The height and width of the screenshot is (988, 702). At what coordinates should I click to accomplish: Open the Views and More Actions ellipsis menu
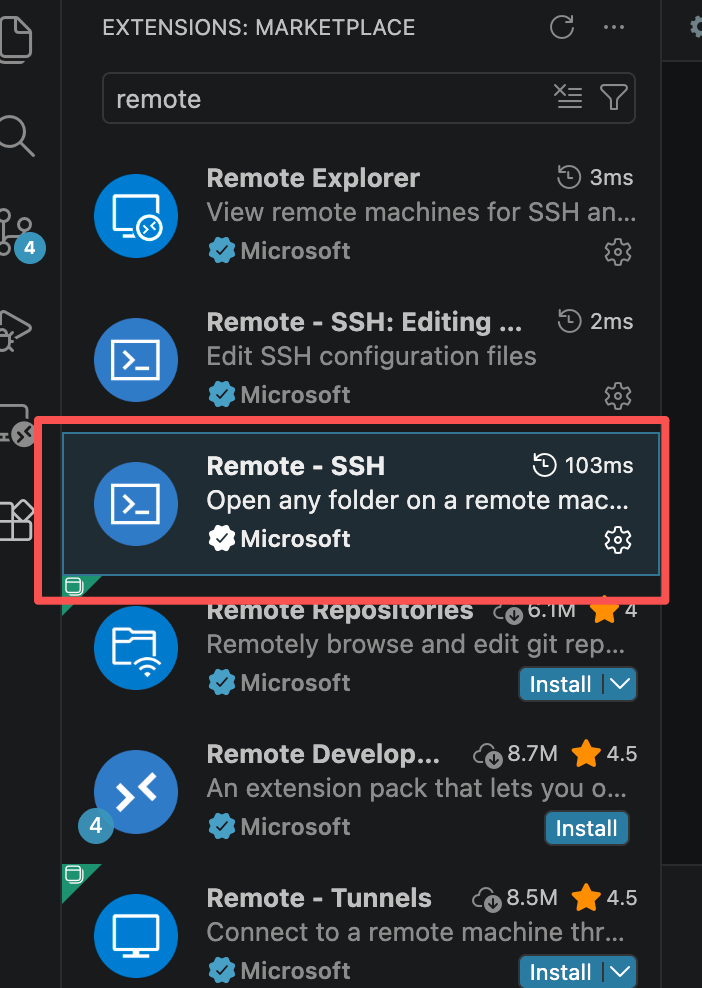(614, 28)
